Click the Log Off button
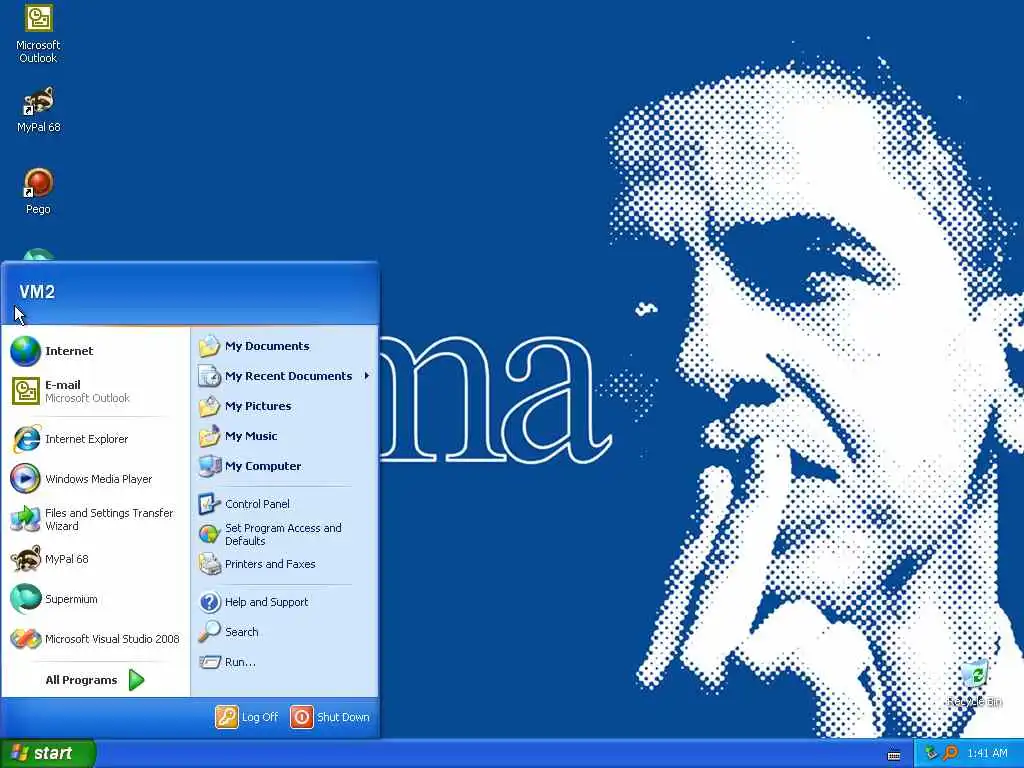This screenshot has height=768, width=1024. click(x=247, y=717)
